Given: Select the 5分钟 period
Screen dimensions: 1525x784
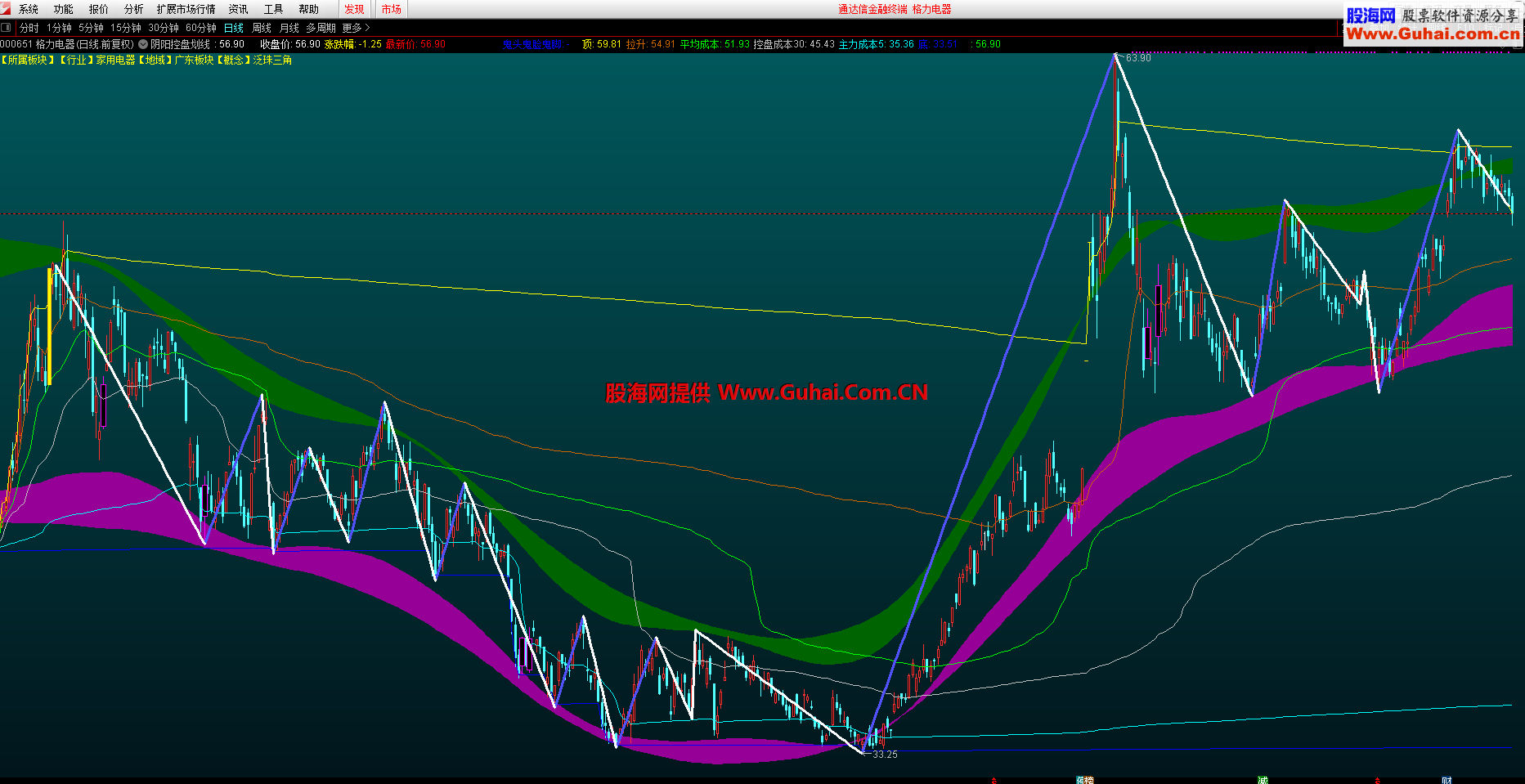Looking at the screenshot, I should 92,28.
